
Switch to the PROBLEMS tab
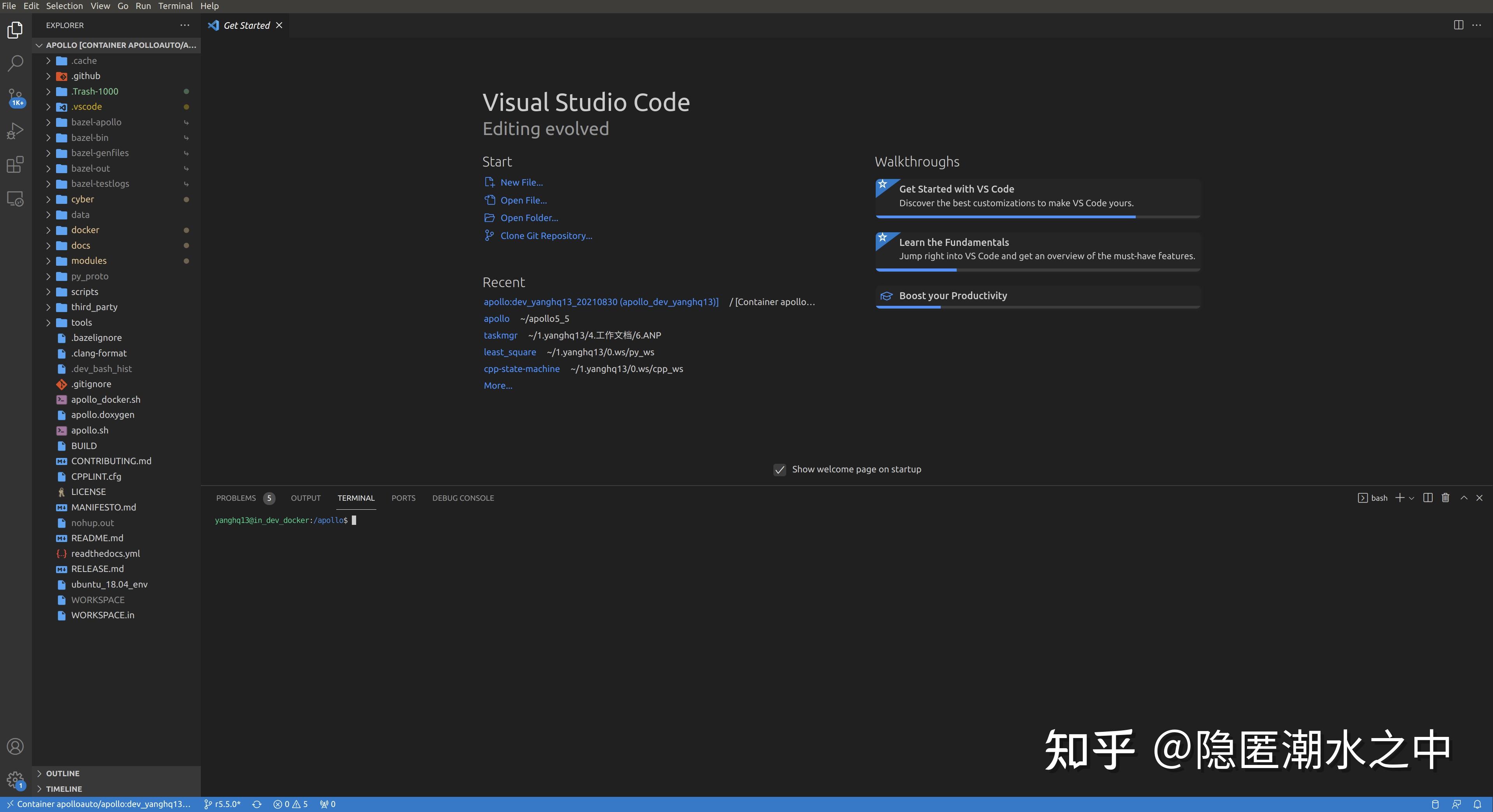pyautogui.click(x=235, y=497)
